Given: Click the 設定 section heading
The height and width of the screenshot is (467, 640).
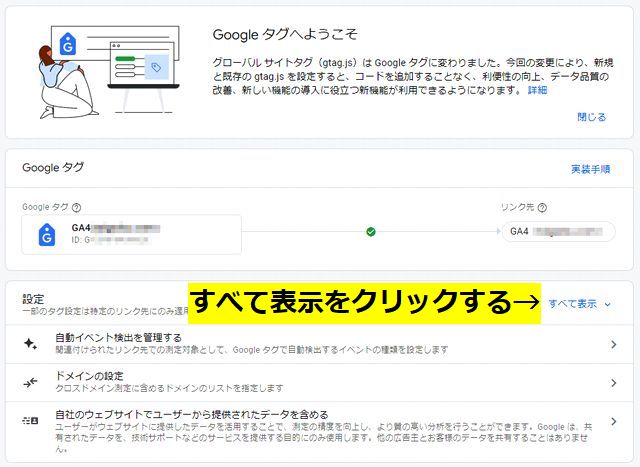Looking at the screenshot, I should 33,299.
